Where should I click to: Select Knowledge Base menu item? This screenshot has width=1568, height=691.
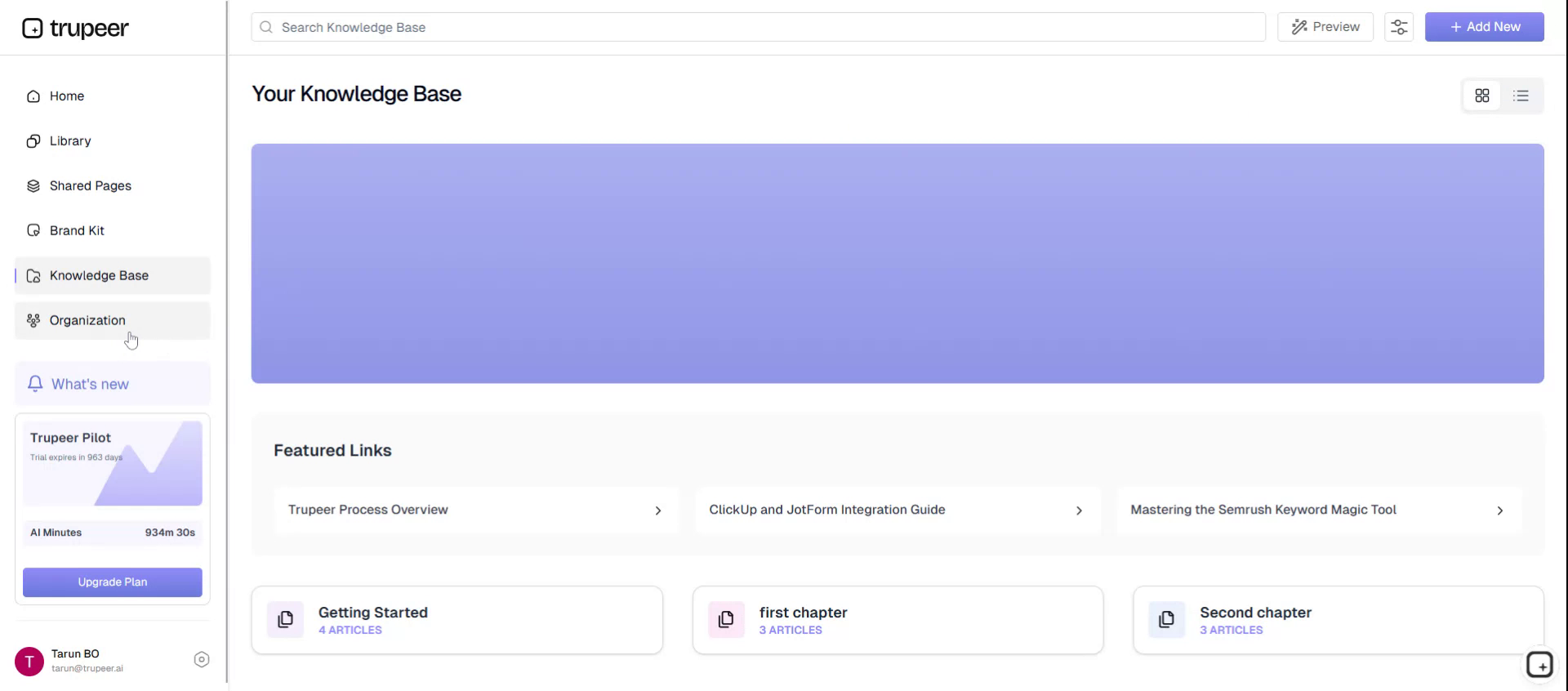coord(113,276)
